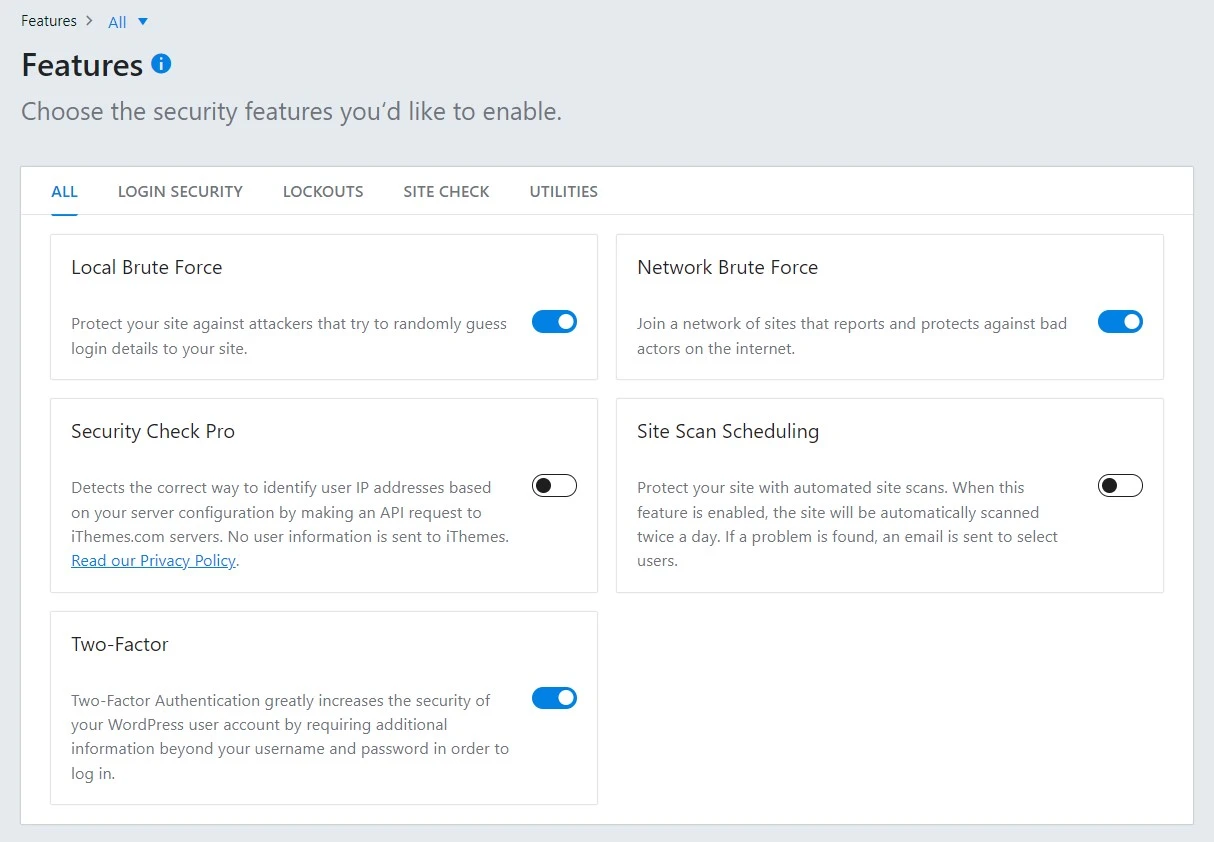
Task: Expand the All breadcrumb dropdown arrow
Action: [x=142, y=22]
